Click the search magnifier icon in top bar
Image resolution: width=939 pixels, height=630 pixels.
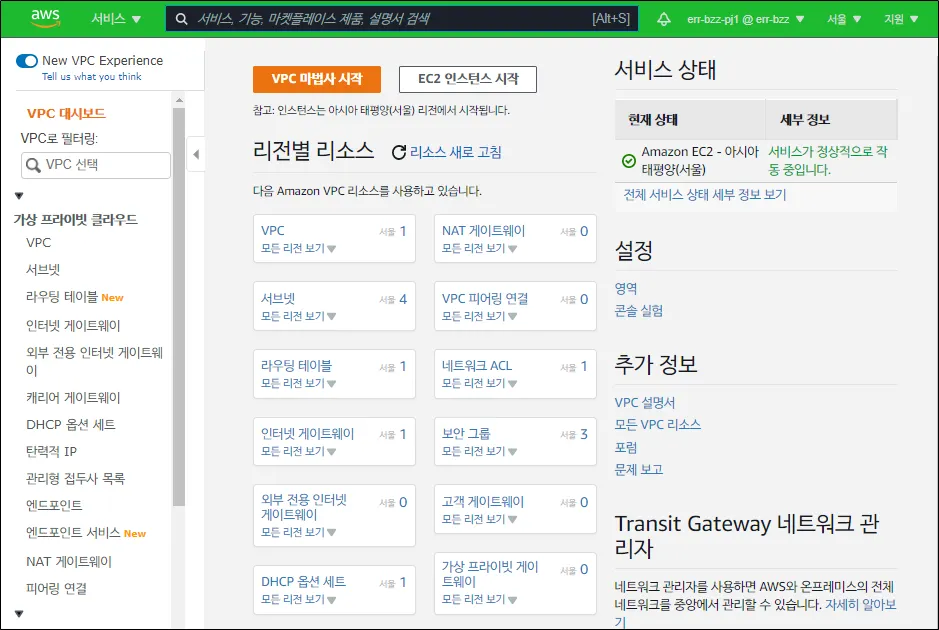coord(181,19)
